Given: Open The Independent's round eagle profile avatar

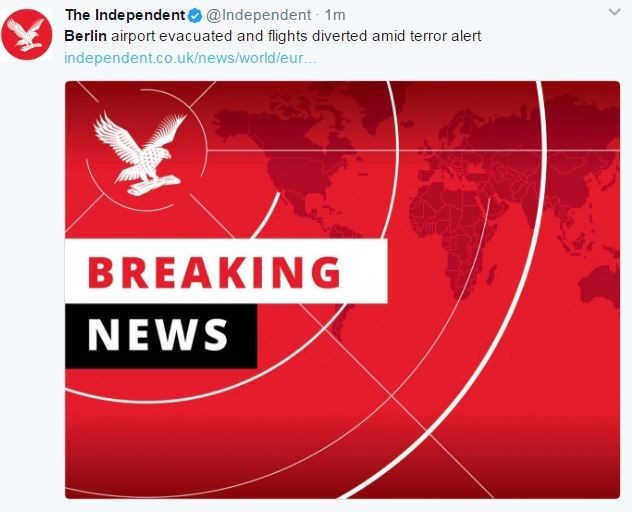Looking at the screenshot, I should coord(27,34).
